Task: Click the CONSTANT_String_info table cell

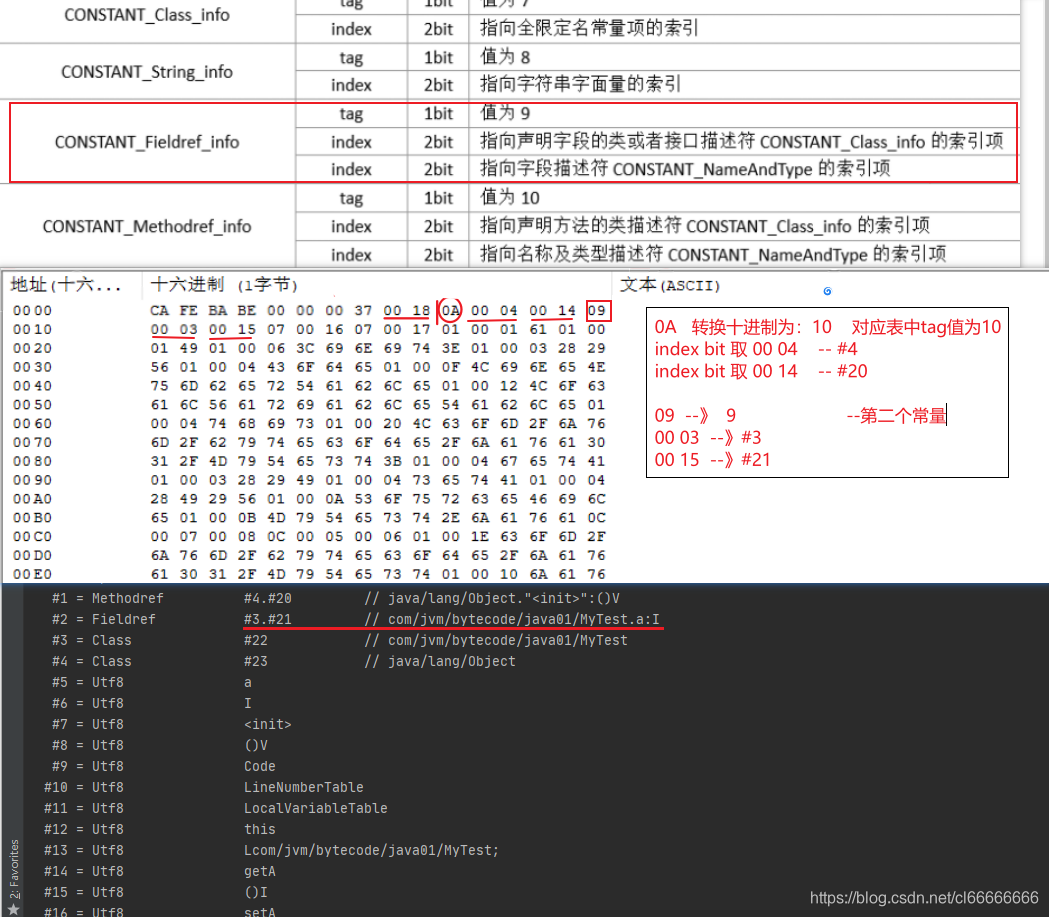Action: point(147,72)
